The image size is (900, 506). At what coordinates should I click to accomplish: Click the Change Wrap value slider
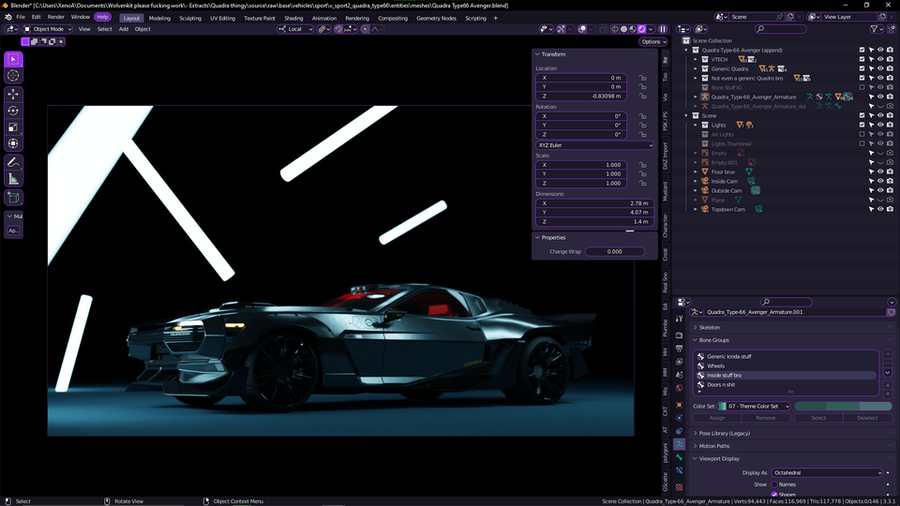click(615, 252)
